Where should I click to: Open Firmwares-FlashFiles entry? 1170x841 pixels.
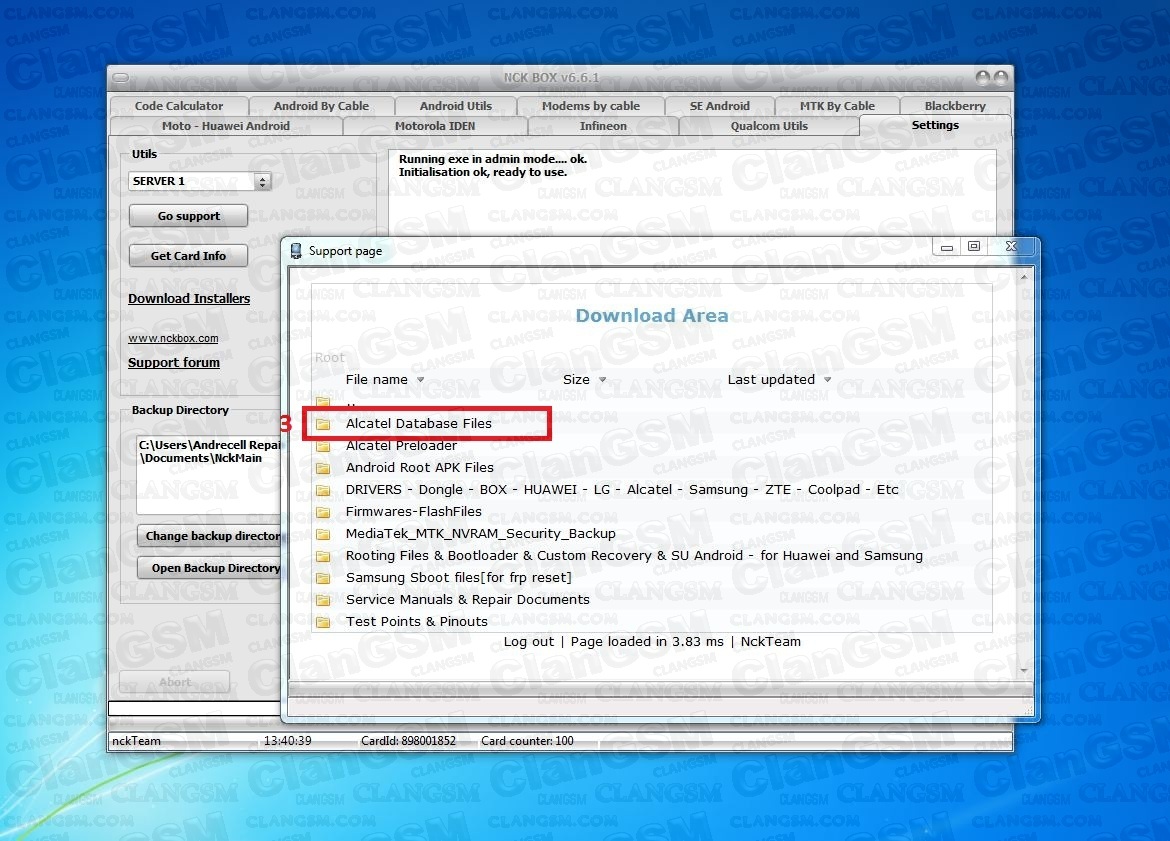pos(413,512)
